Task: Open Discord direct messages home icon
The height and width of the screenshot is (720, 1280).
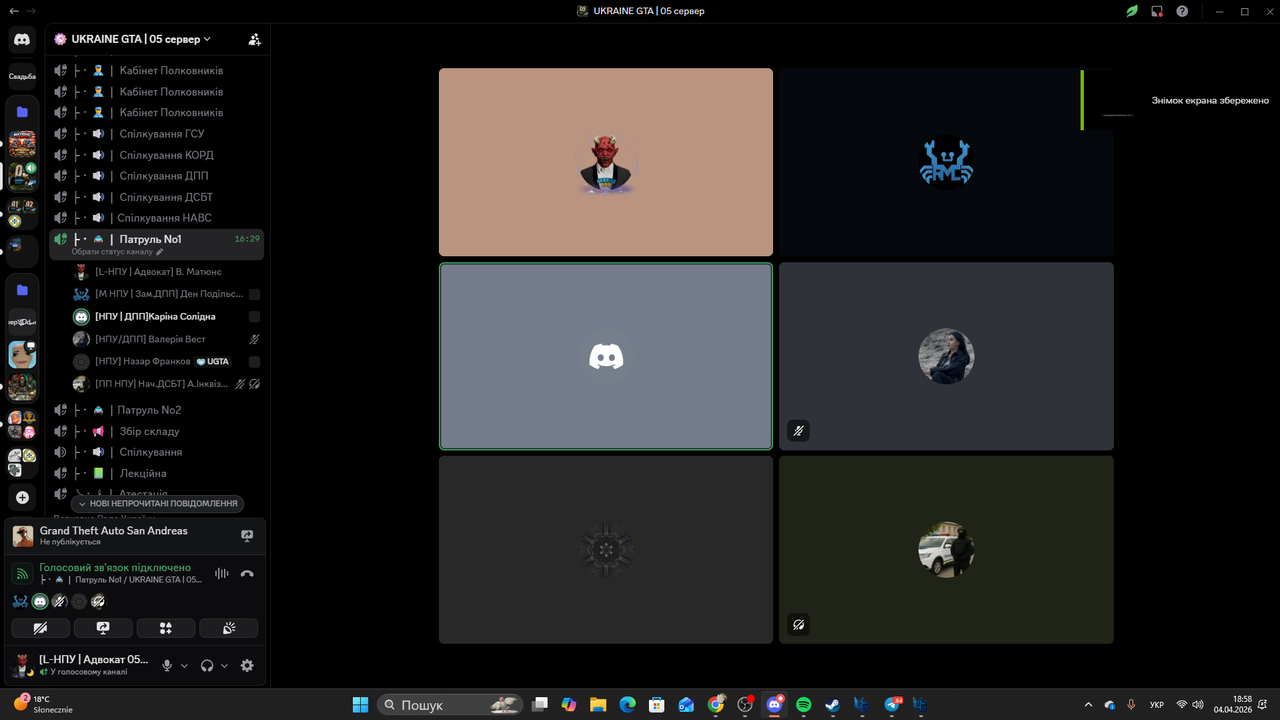Action: pos(22,40)
